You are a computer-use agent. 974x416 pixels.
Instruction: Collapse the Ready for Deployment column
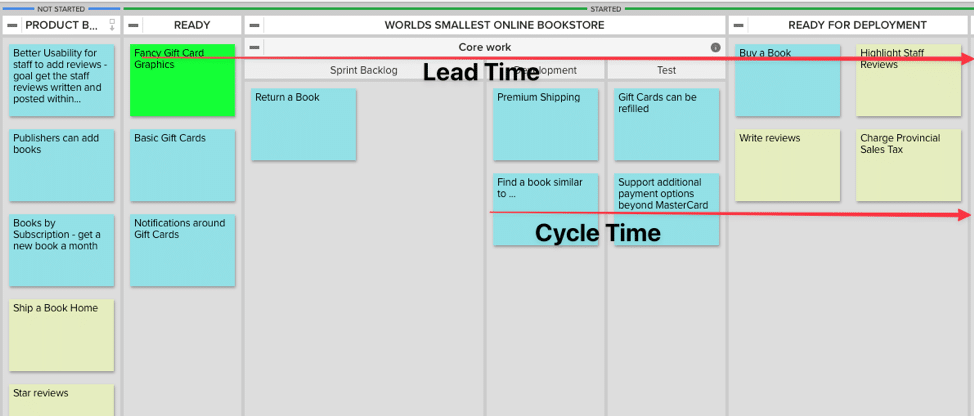tap(740, 25)
